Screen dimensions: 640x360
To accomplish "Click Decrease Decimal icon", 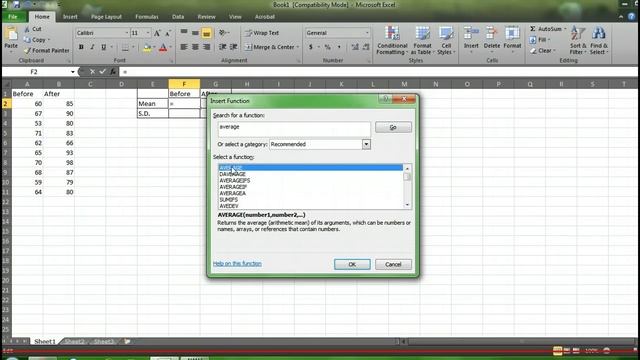I will pyautogui.click(x=366, y=47).
